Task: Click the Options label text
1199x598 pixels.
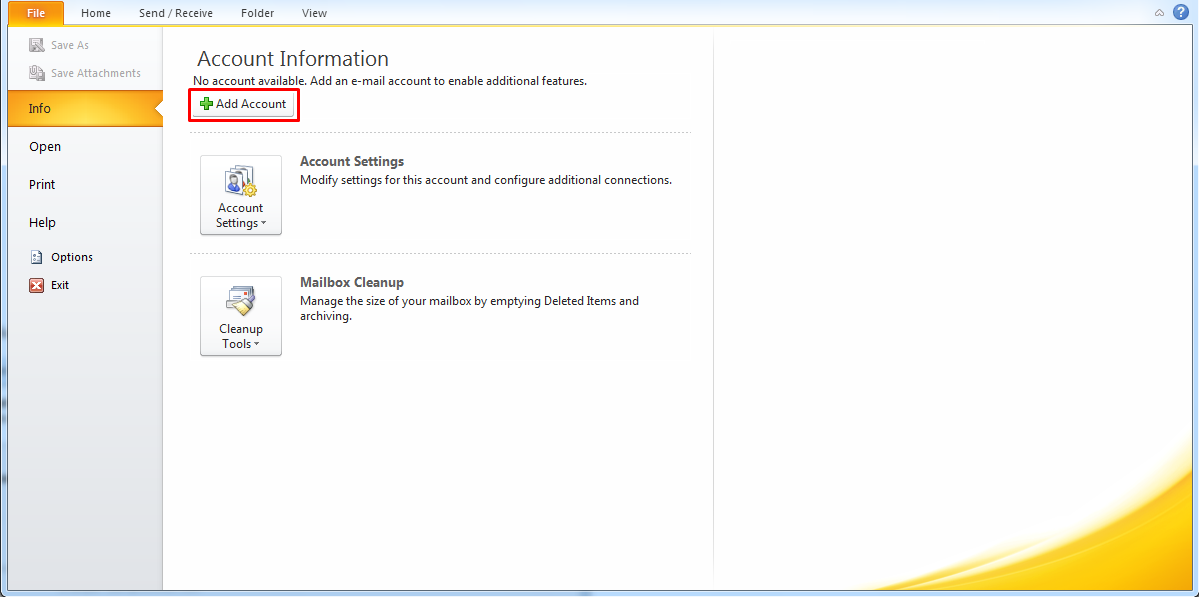Action: coord(72,257)
